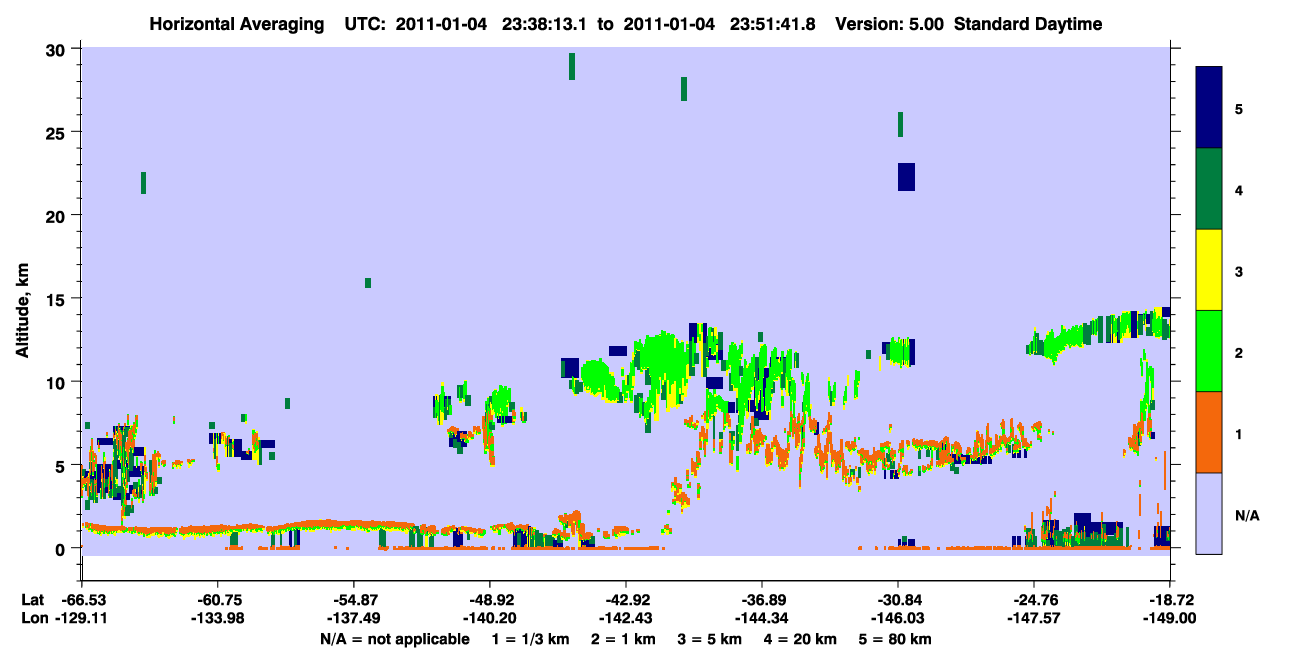The height and width of the screenshot is (667, 1300).
Task: Click the legend text '5 = 80 km'
Action: [895, 639]
